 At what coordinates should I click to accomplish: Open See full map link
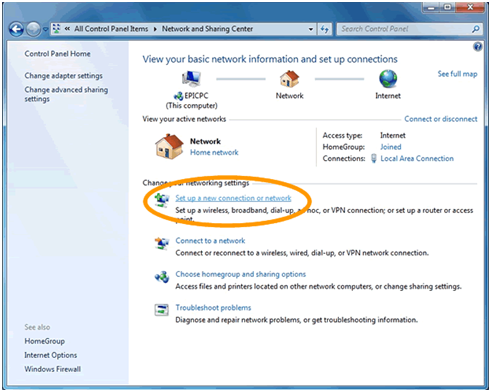(x=457, y=74)
